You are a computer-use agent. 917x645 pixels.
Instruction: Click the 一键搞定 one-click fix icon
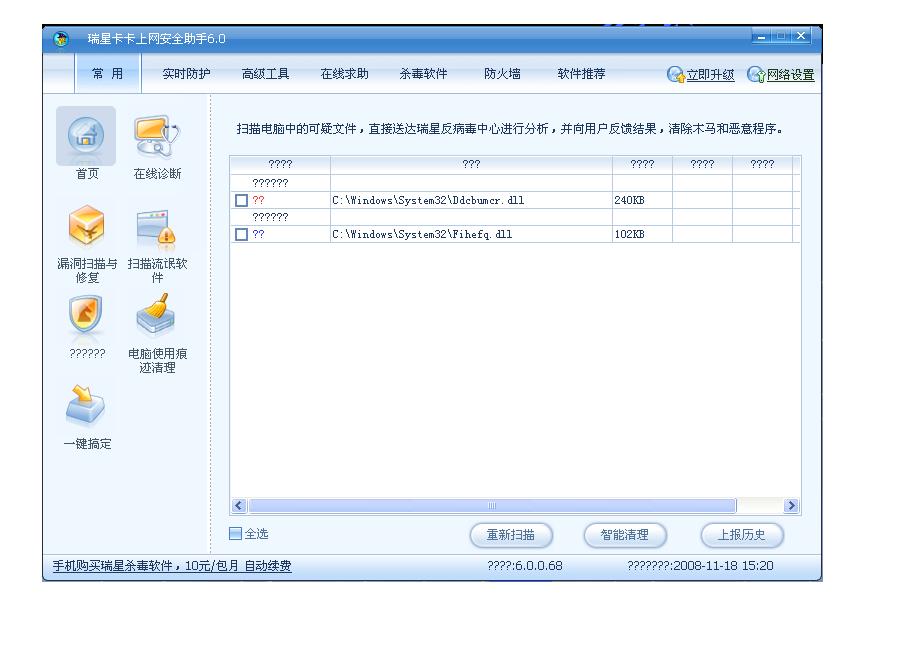tap(85, 405)
